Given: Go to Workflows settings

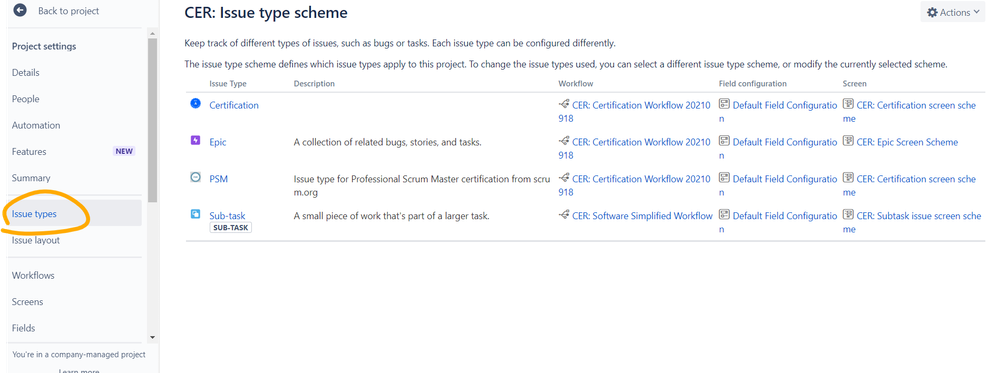Looking at the screenshot, I should coord(33,276).
